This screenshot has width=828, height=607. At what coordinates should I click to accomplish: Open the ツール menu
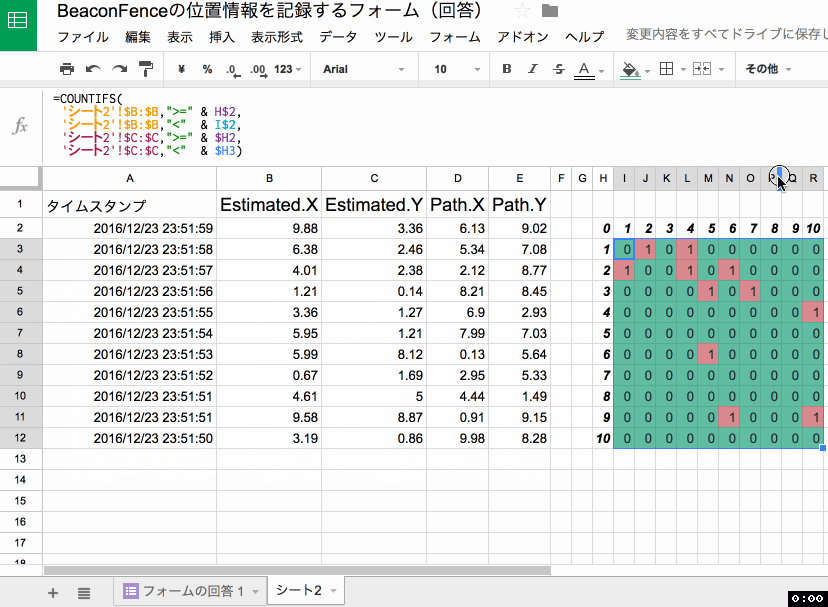pyautogui.click(x=393, y=37)
